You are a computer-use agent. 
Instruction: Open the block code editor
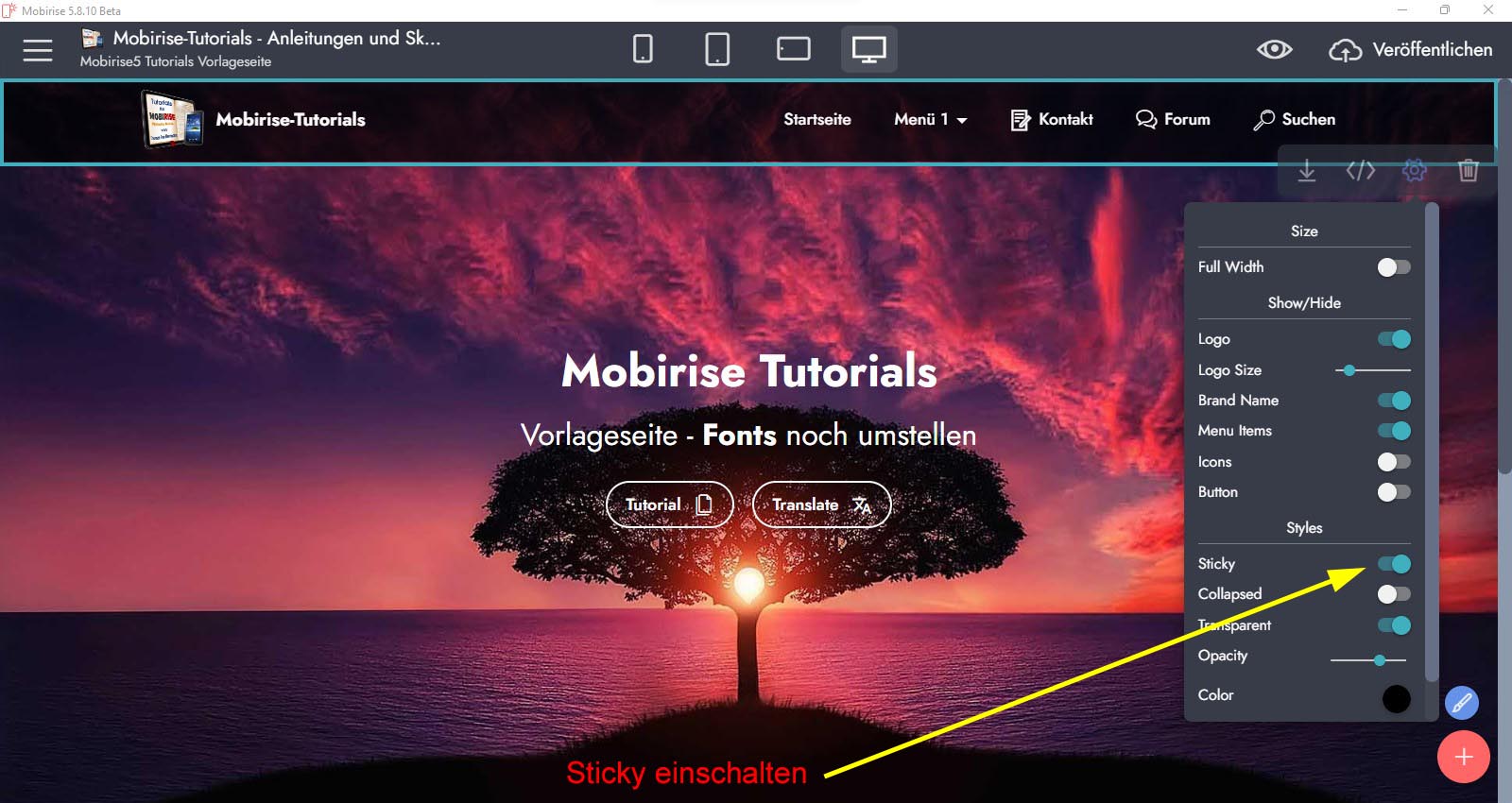pos(1361,170)
